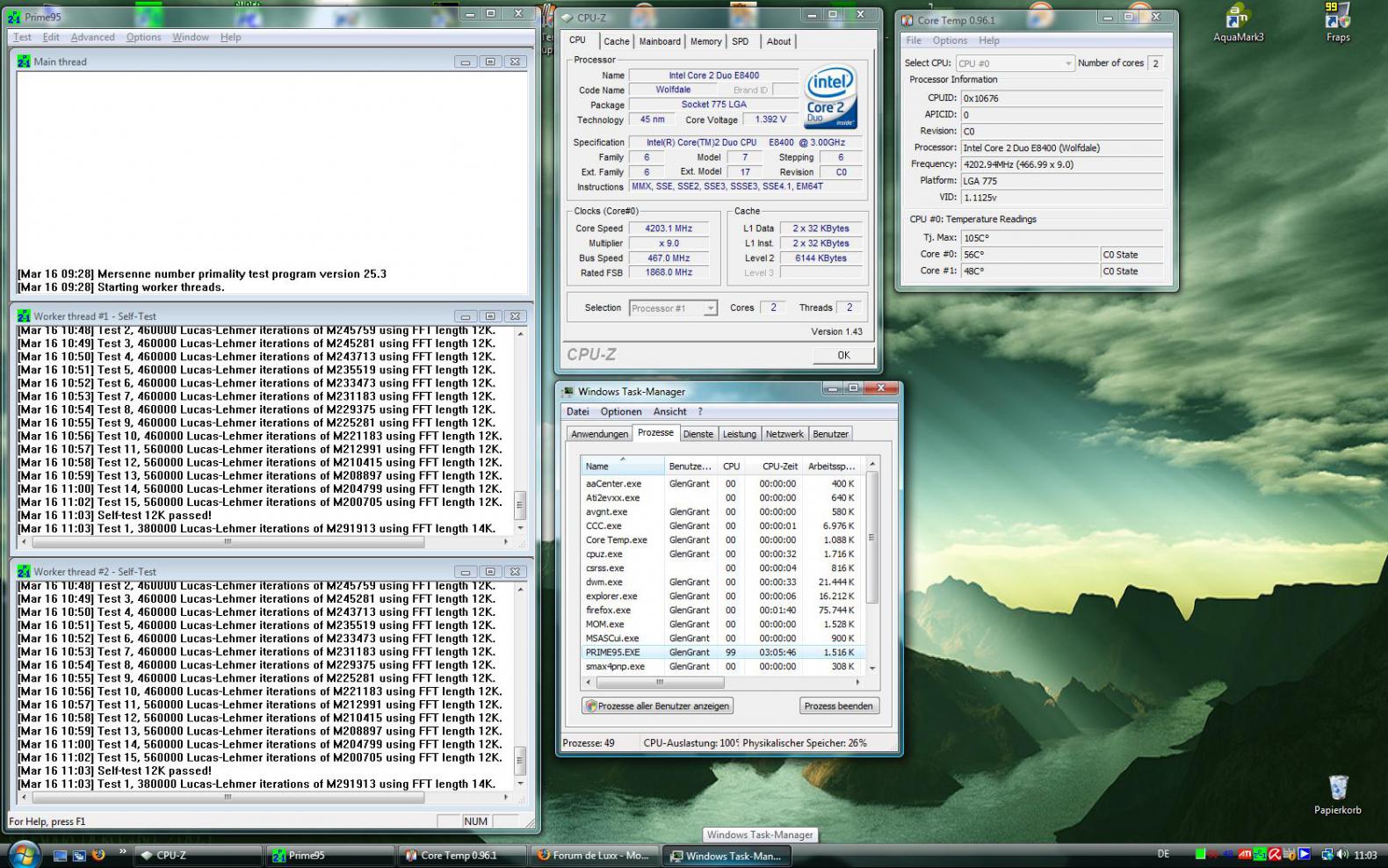Screen dimensions: 1388x868
Task: Select the Core Temp.exe process row
Action: (722, 539)
